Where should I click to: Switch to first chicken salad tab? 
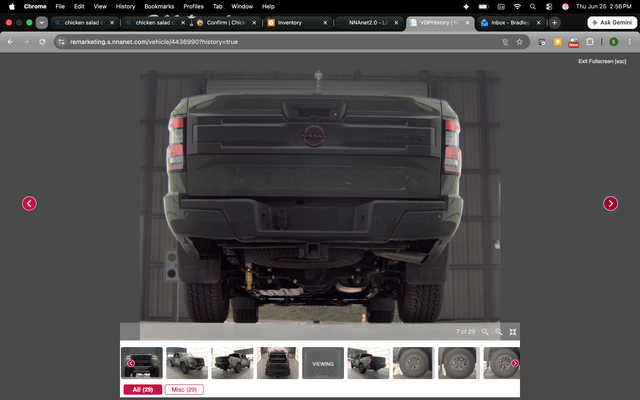82,22
